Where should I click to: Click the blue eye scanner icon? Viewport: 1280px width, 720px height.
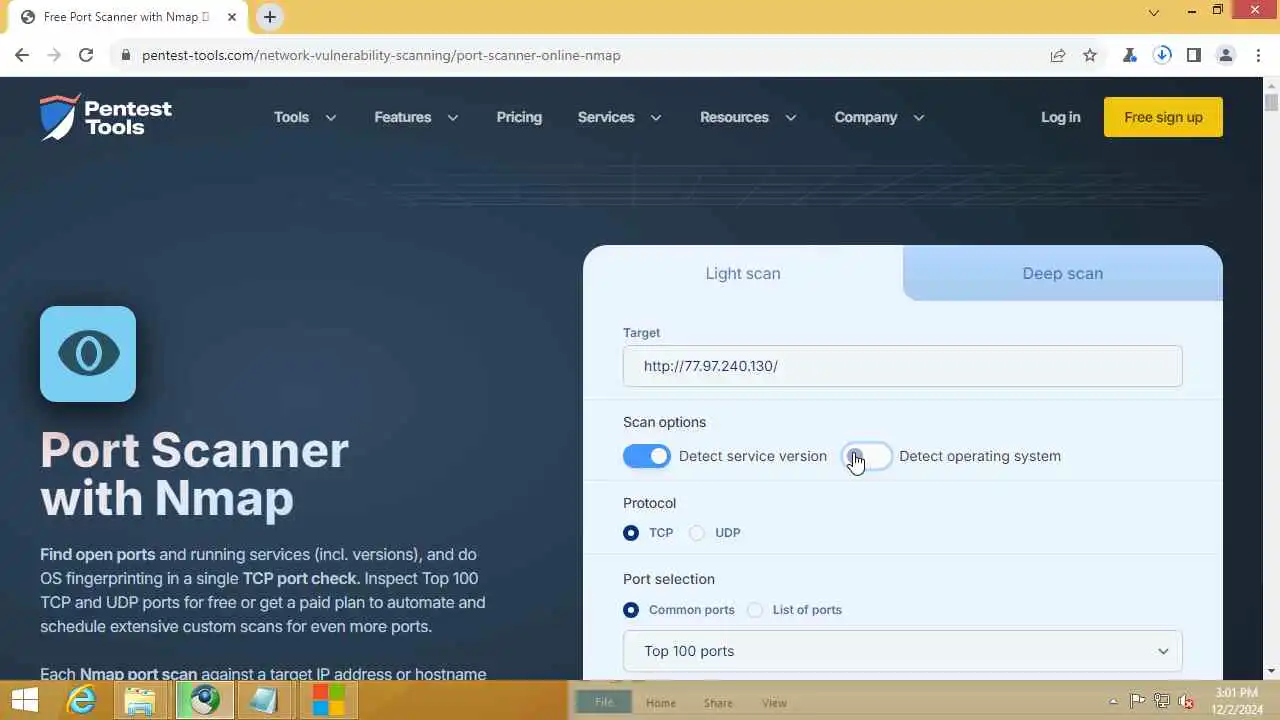click(x=88, y=354)
